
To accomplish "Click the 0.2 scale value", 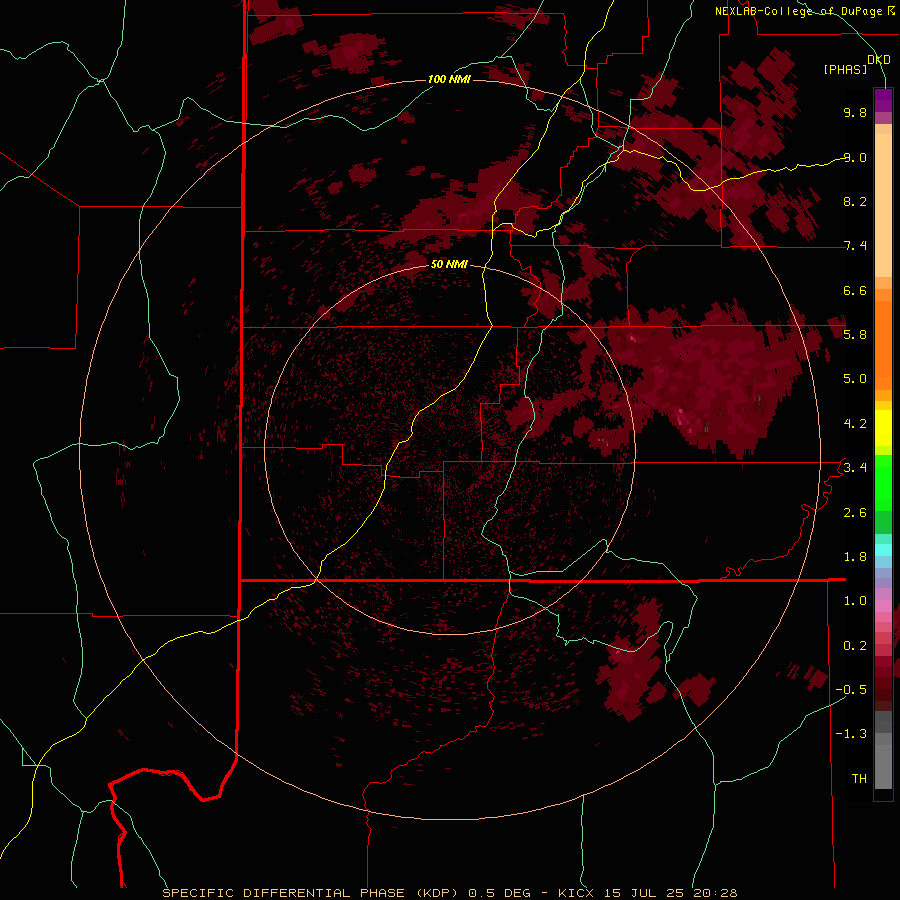I will 855,645.
